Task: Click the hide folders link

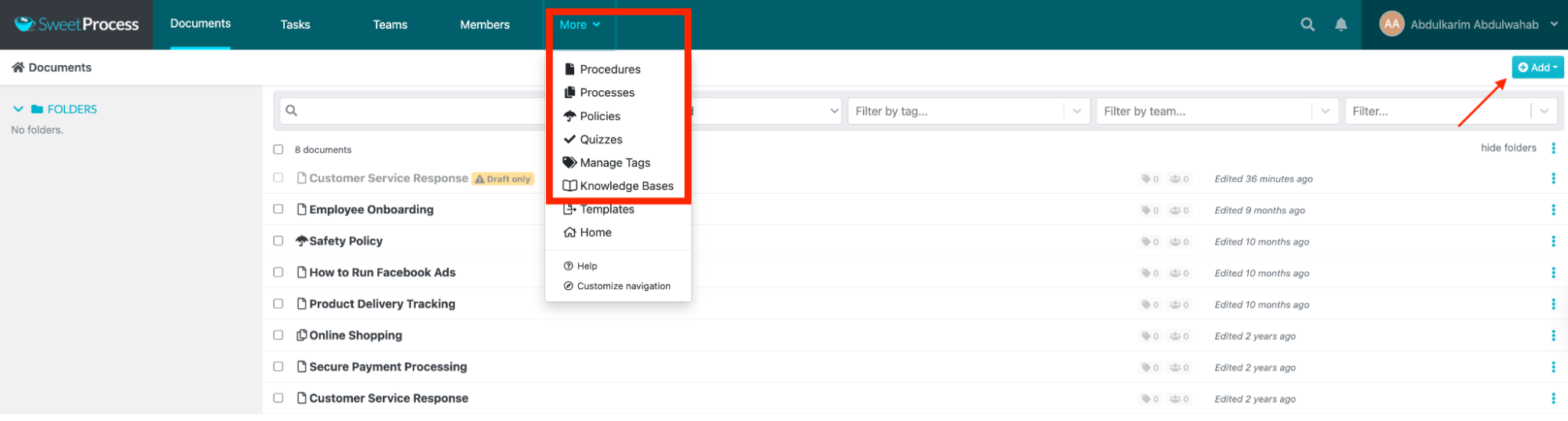Action: coord(1508,148)
